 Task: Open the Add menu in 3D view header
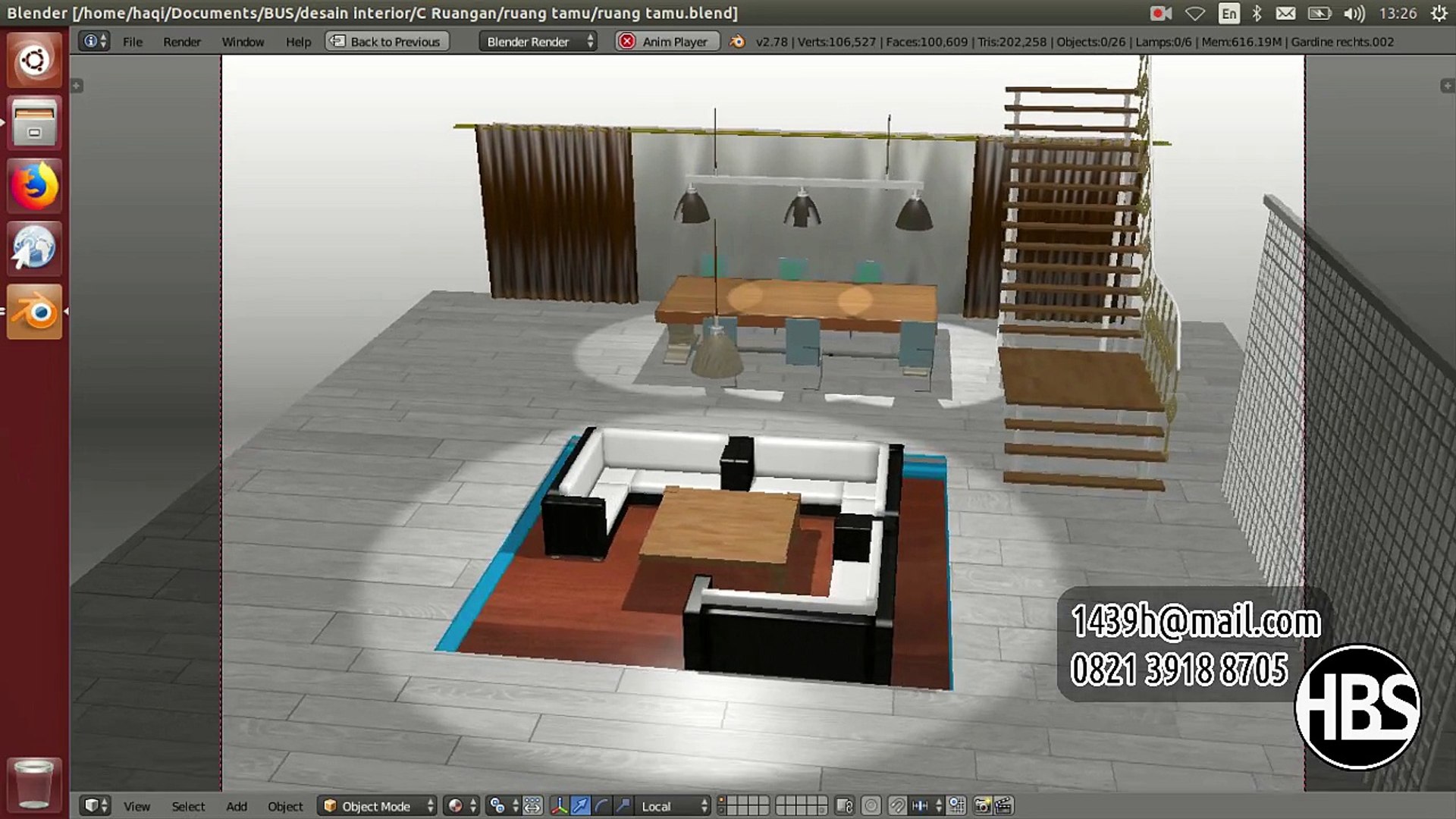(237, 806)
